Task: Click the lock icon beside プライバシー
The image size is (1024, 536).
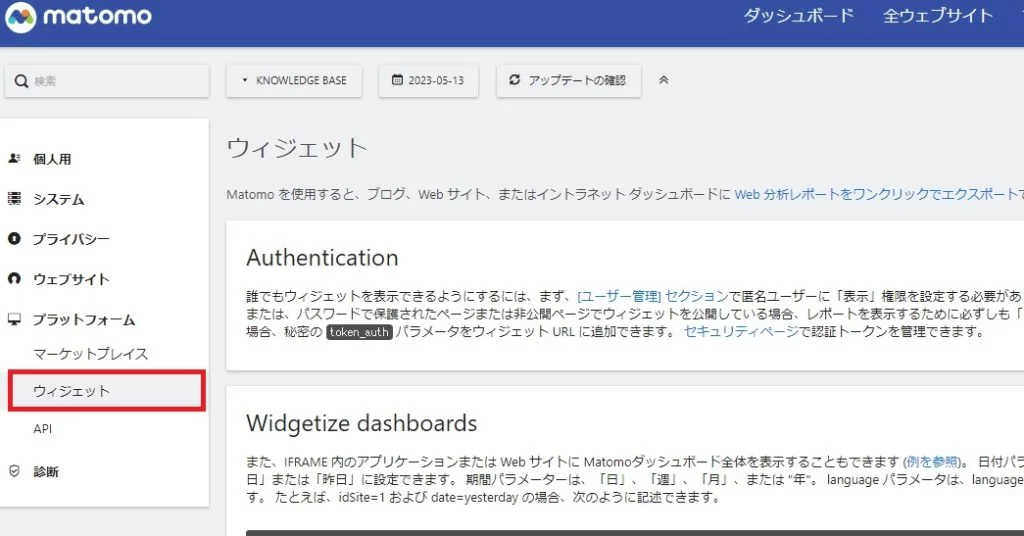Action: point(14,238)
